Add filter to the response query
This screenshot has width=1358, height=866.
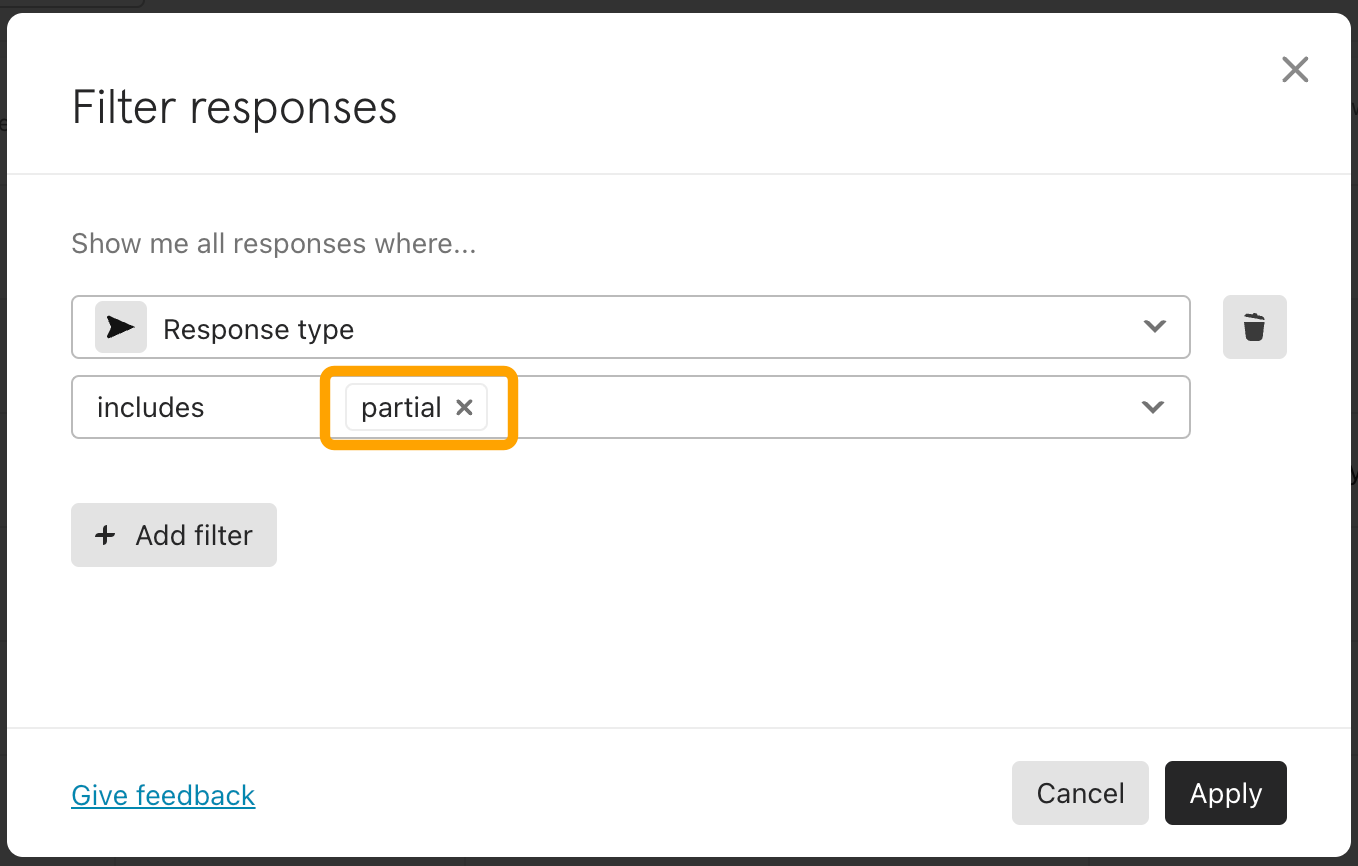point(174,535)
